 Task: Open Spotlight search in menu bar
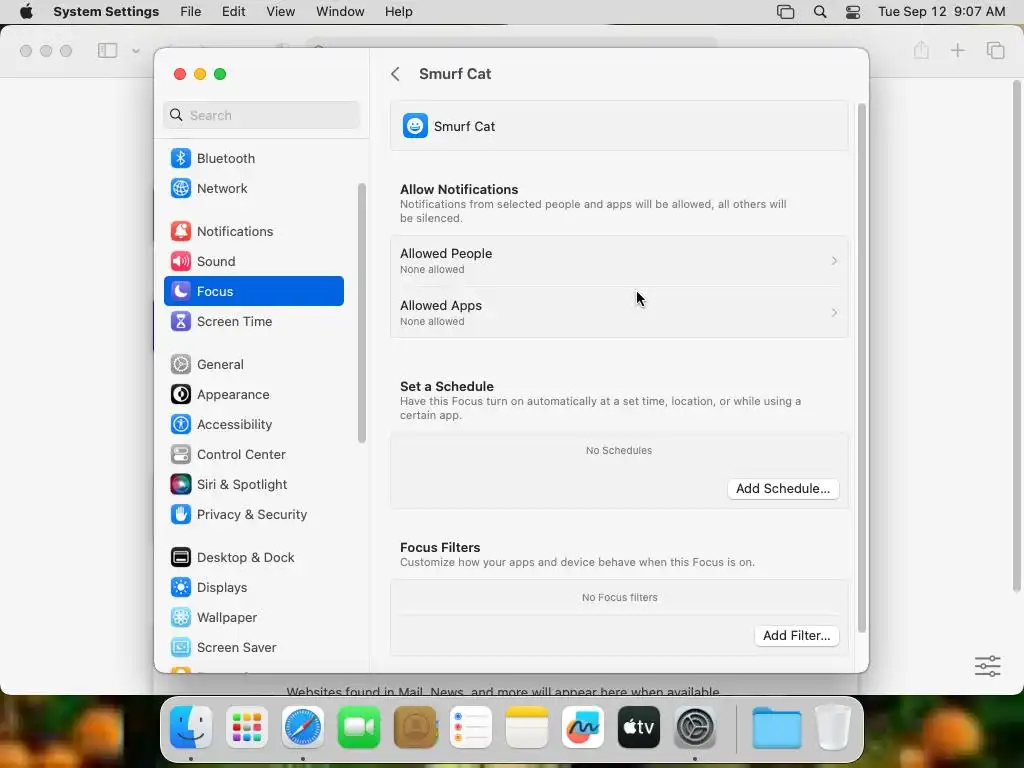click(820, 12)
